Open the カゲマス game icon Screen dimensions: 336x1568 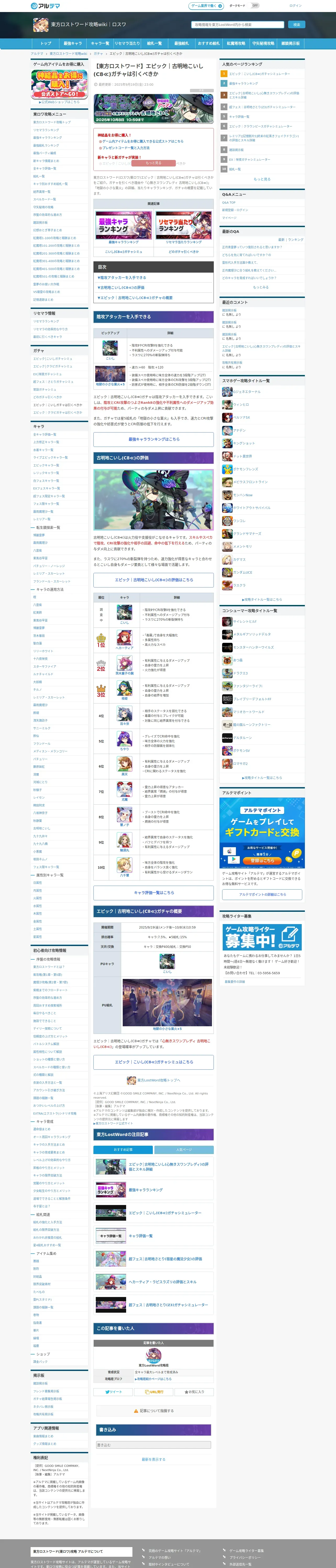pyautogui.click(x=227, y=560)
